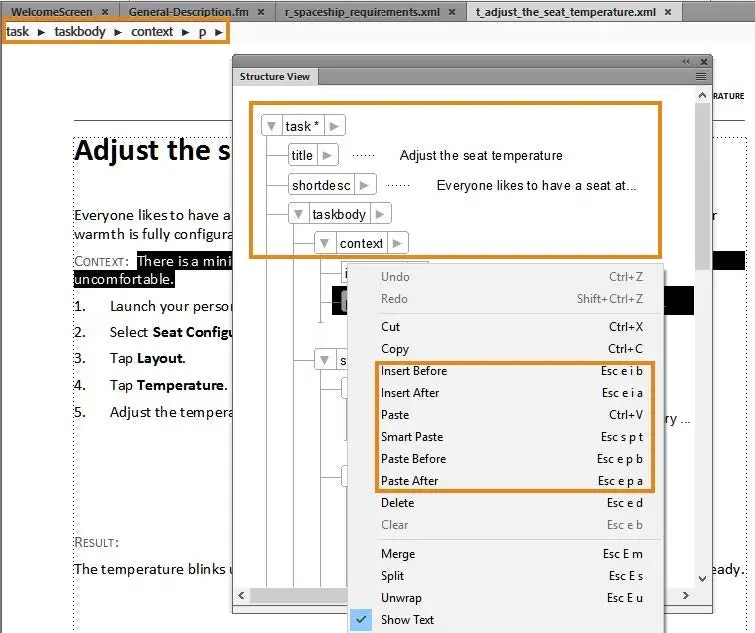Collapse Structure View panel with double-arrow icon
The width and height of the screenshot is (755, 633).
pyautogui.click(x=686, y=62)
